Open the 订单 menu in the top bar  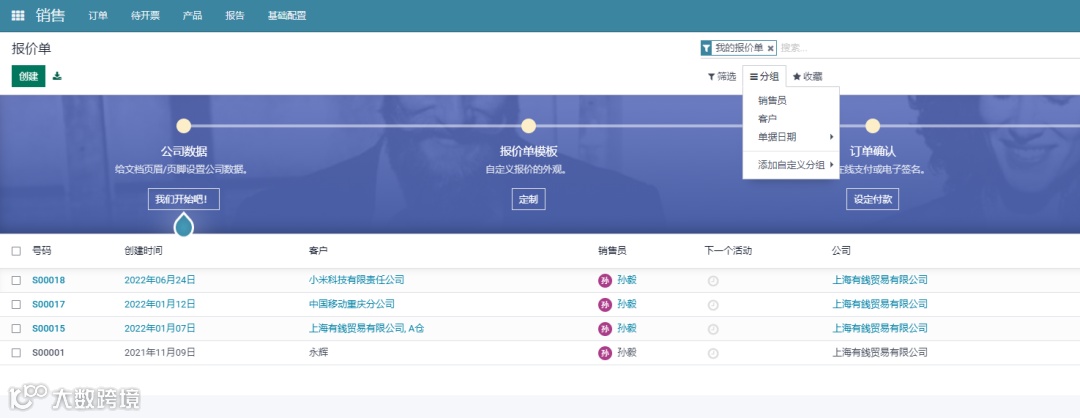(x=98, y=16)
